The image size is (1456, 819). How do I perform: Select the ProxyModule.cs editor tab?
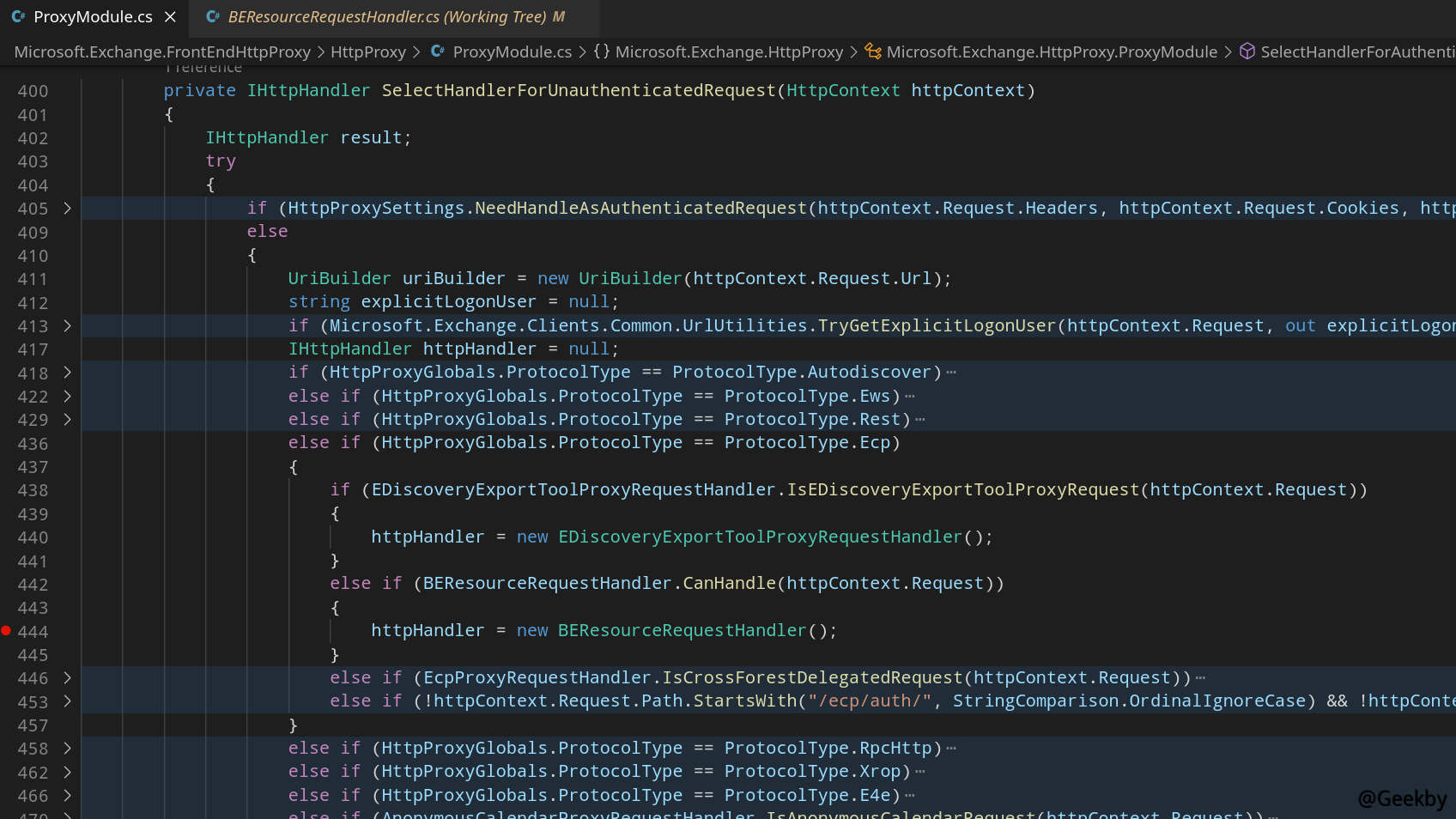point(93,17)
